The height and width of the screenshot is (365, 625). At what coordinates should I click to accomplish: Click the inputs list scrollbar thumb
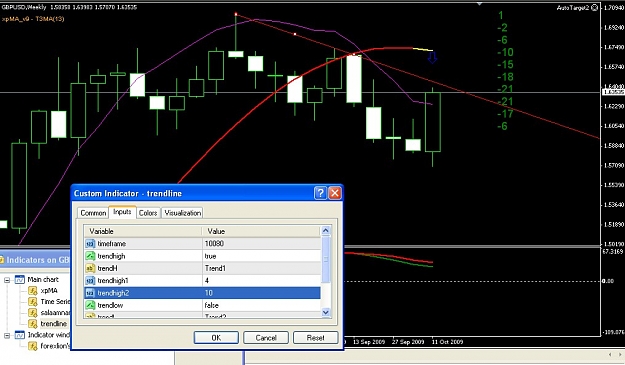(x=326, y=259)
